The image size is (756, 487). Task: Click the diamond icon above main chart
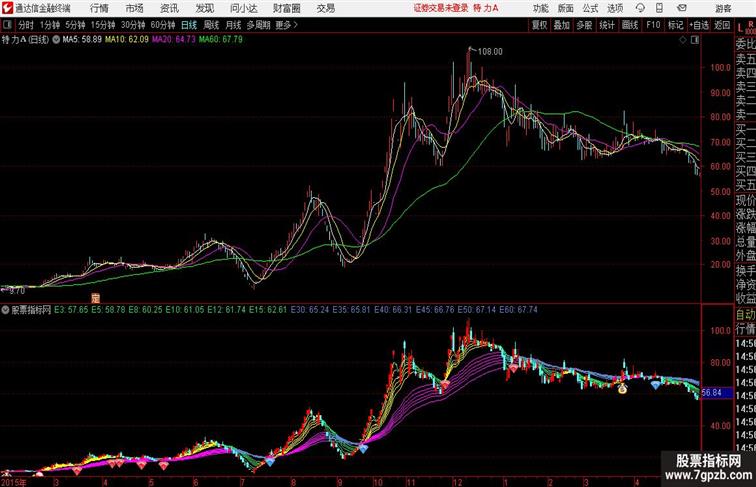(x=683, y=40)
